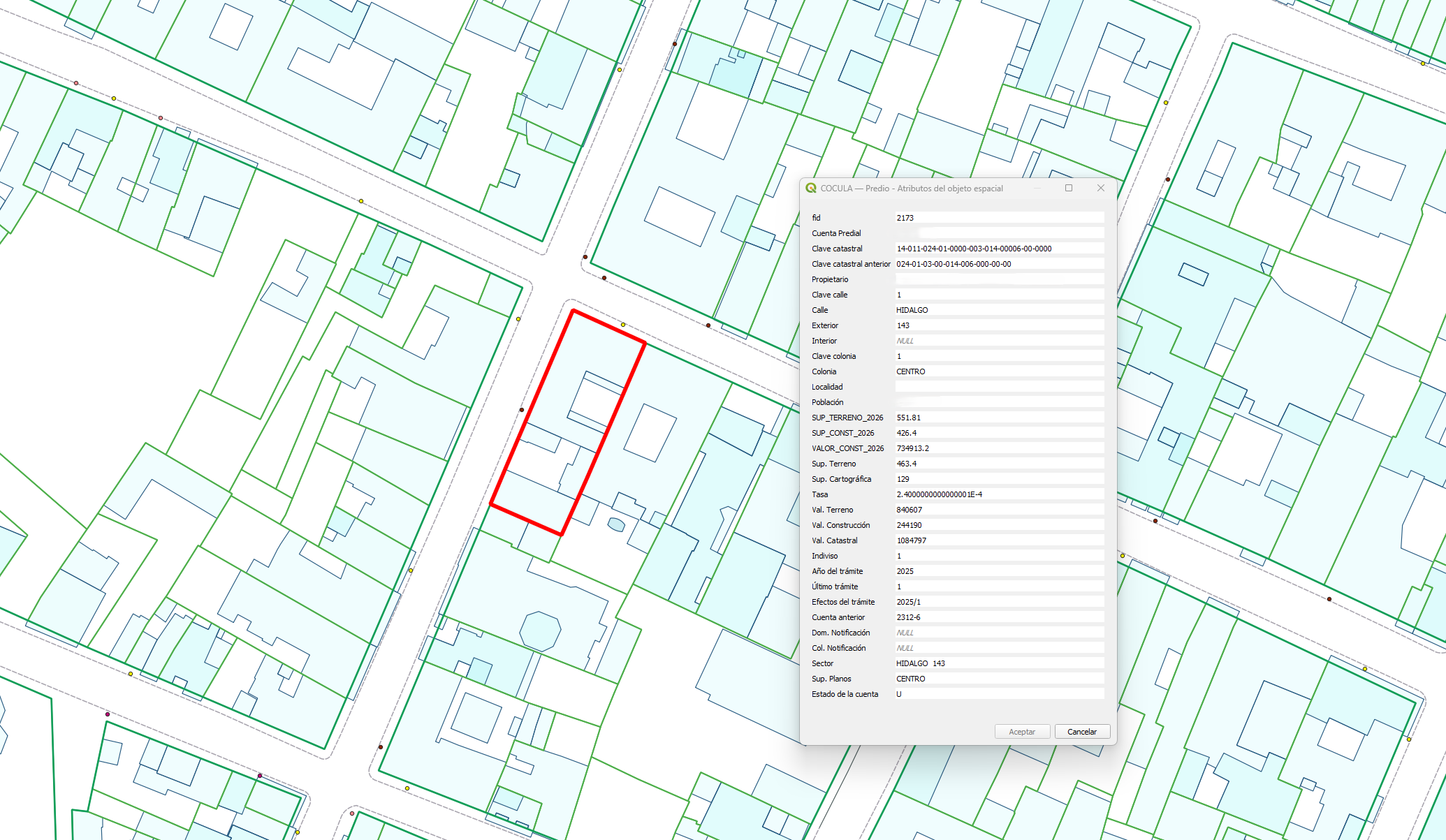Click the Estado de la cuenta value U
The image size is (1446, 840).
pyautogui.click(x=999, y=694)
